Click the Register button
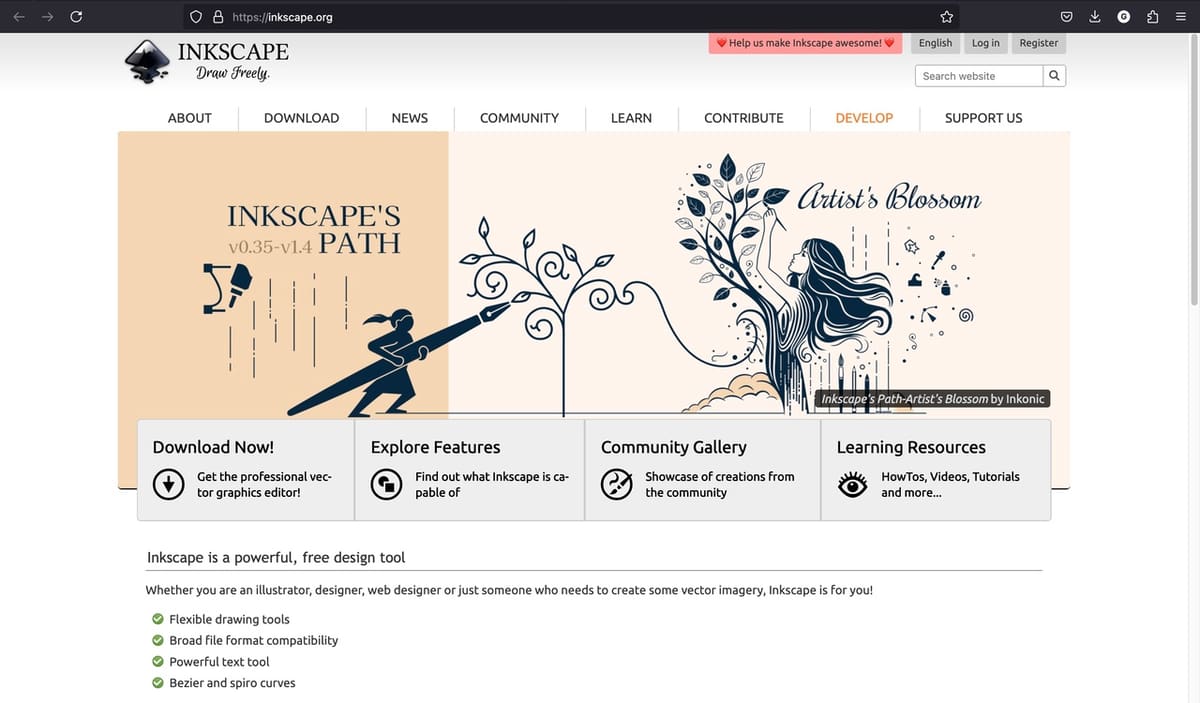This screenshot has width=1200, height=703. (1039, 43)
